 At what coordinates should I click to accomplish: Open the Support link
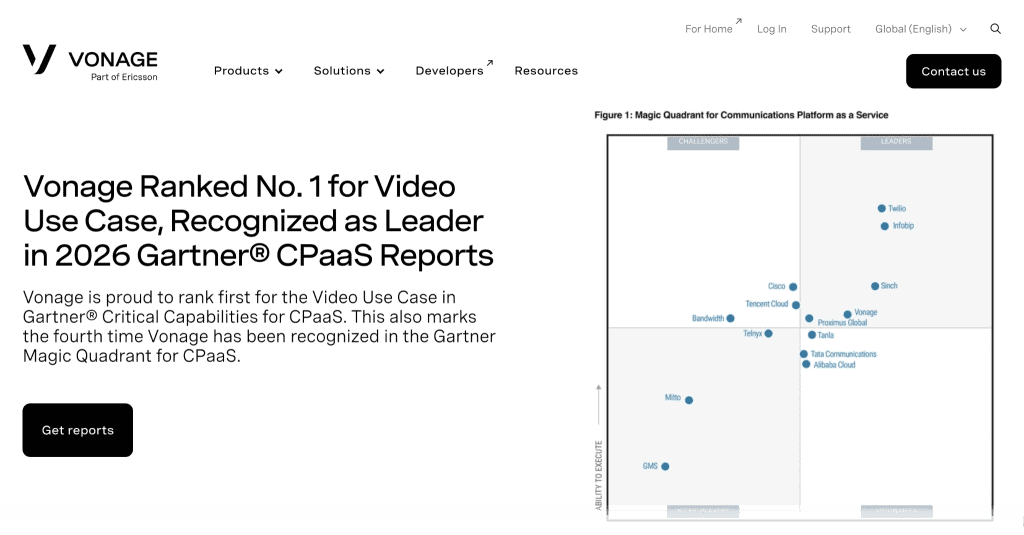click(x=831, y=29)
